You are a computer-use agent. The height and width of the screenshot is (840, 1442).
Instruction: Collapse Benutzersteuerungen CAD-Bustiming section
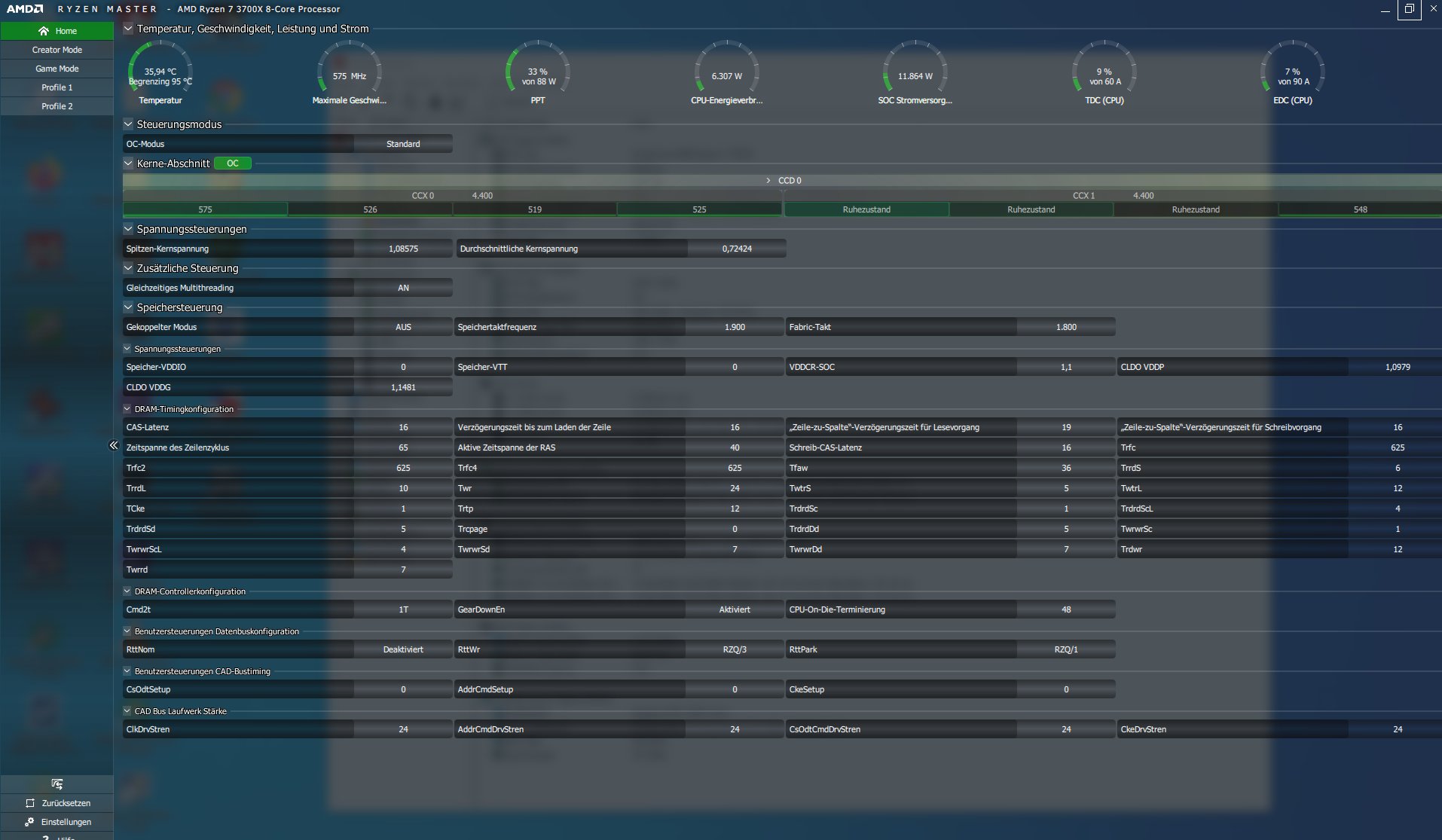[x=127, y=671]
